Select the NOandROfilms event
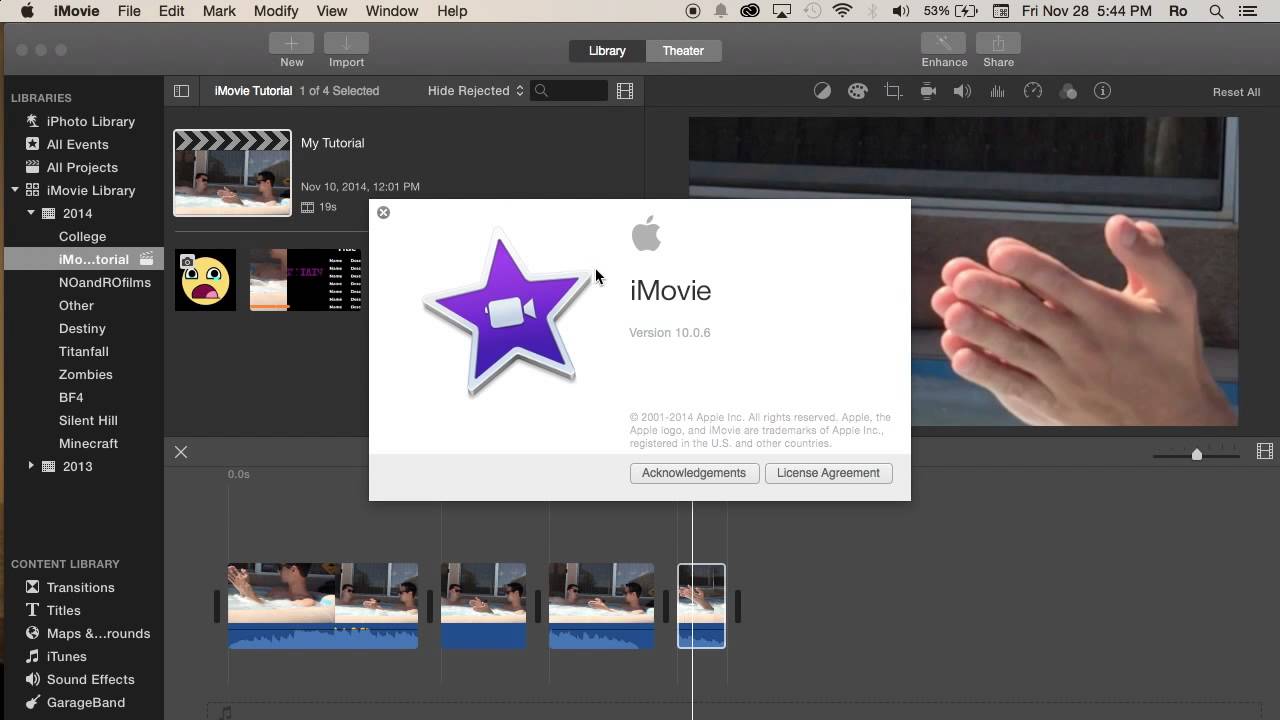This screenshot has width=1280, height=720. coord(105,283)
